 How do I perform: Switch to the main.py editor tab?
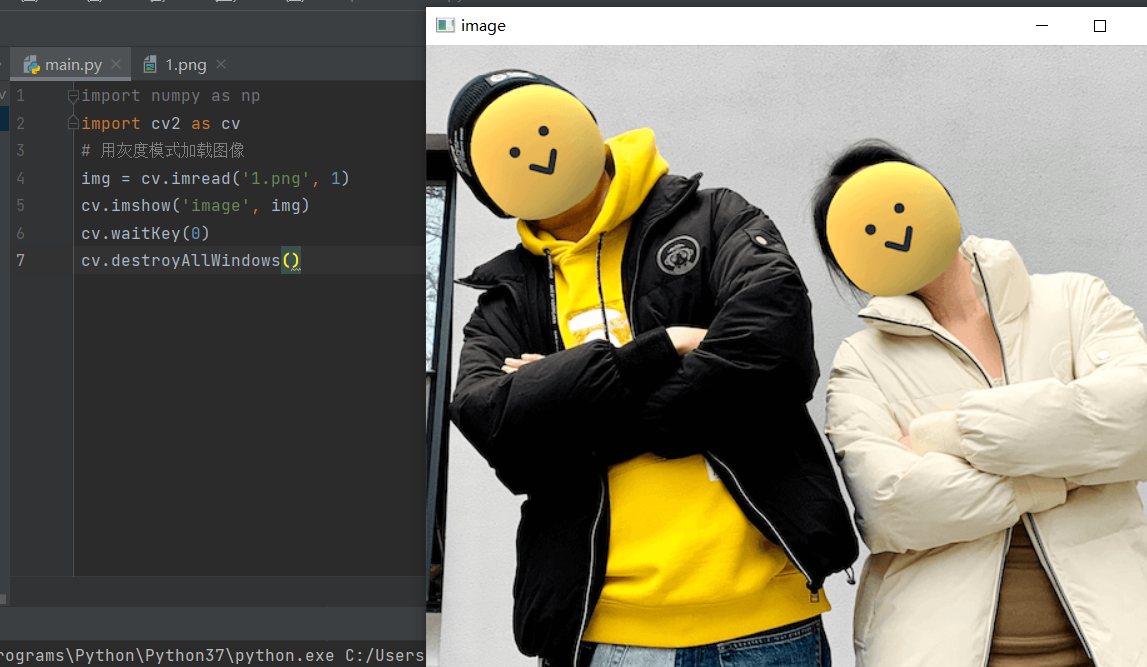72,64
